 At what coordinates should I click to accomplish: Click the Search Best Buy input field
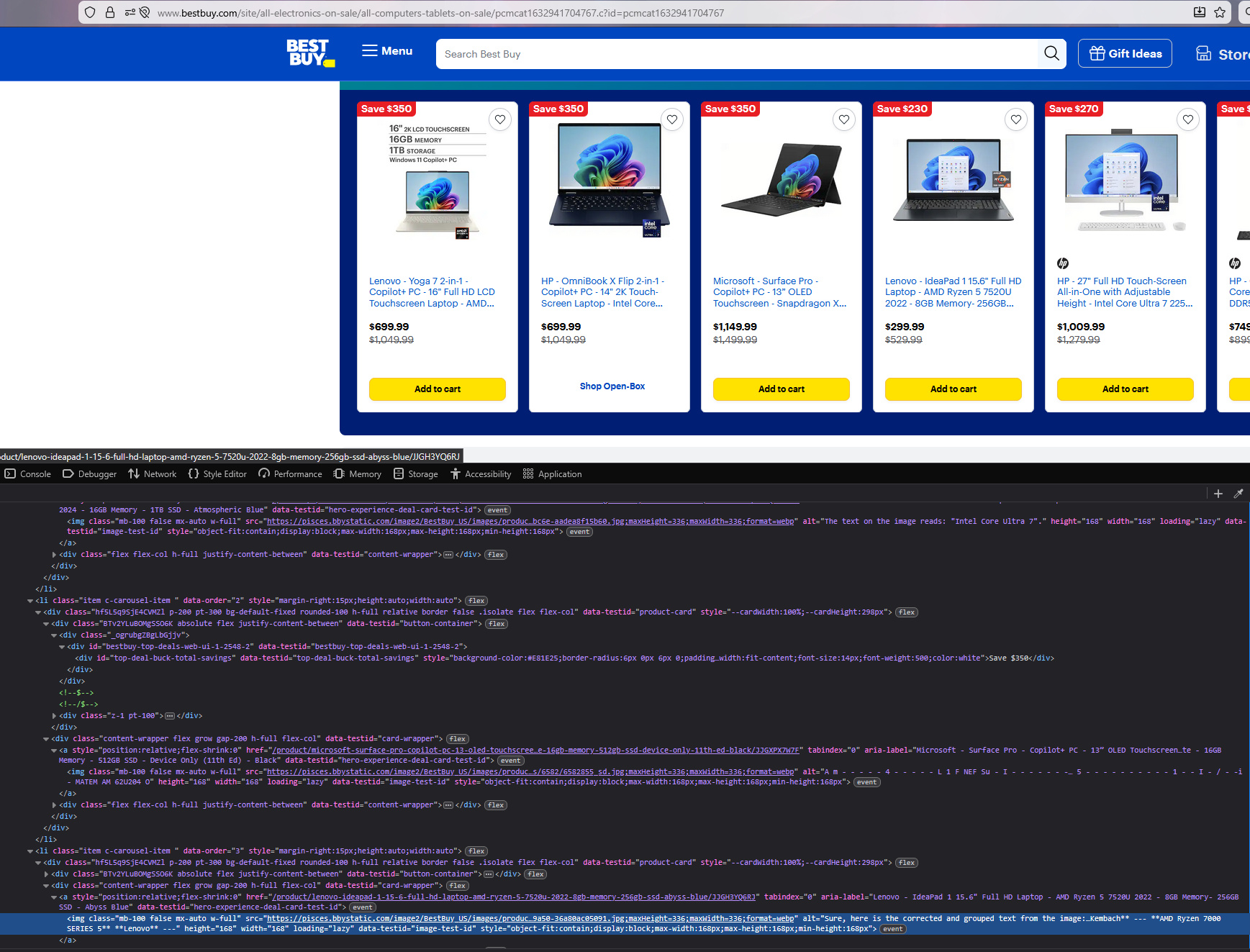pos(734,54)
